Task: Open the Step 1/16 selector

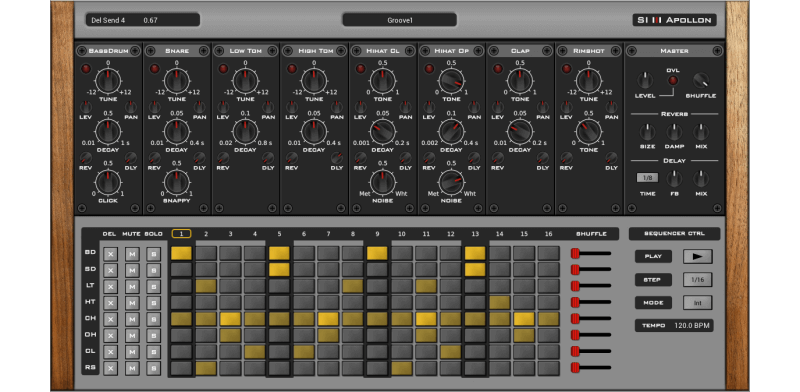Action: click(x=697, y=280)
